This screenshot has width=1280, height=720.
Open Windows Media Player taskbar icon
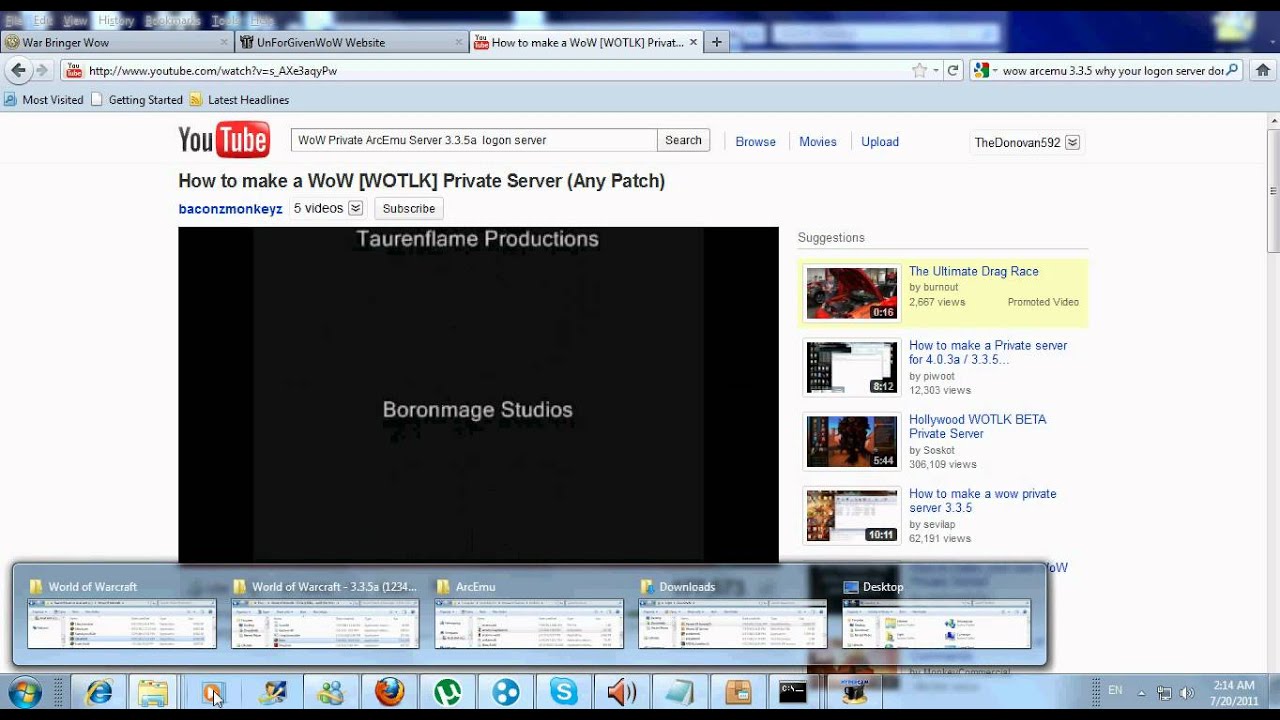pos(212,692)
